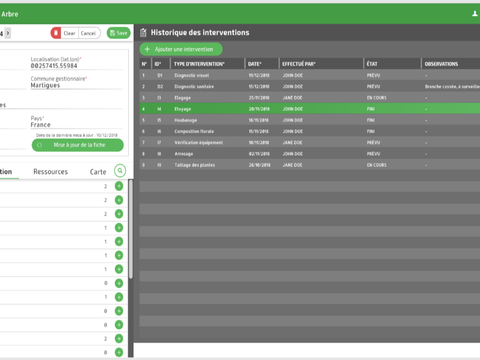This screenshot has height=360, width=480.
Task: Click PRÉVU state of Diagnostic visuel
Action: (x=373, y=75)
